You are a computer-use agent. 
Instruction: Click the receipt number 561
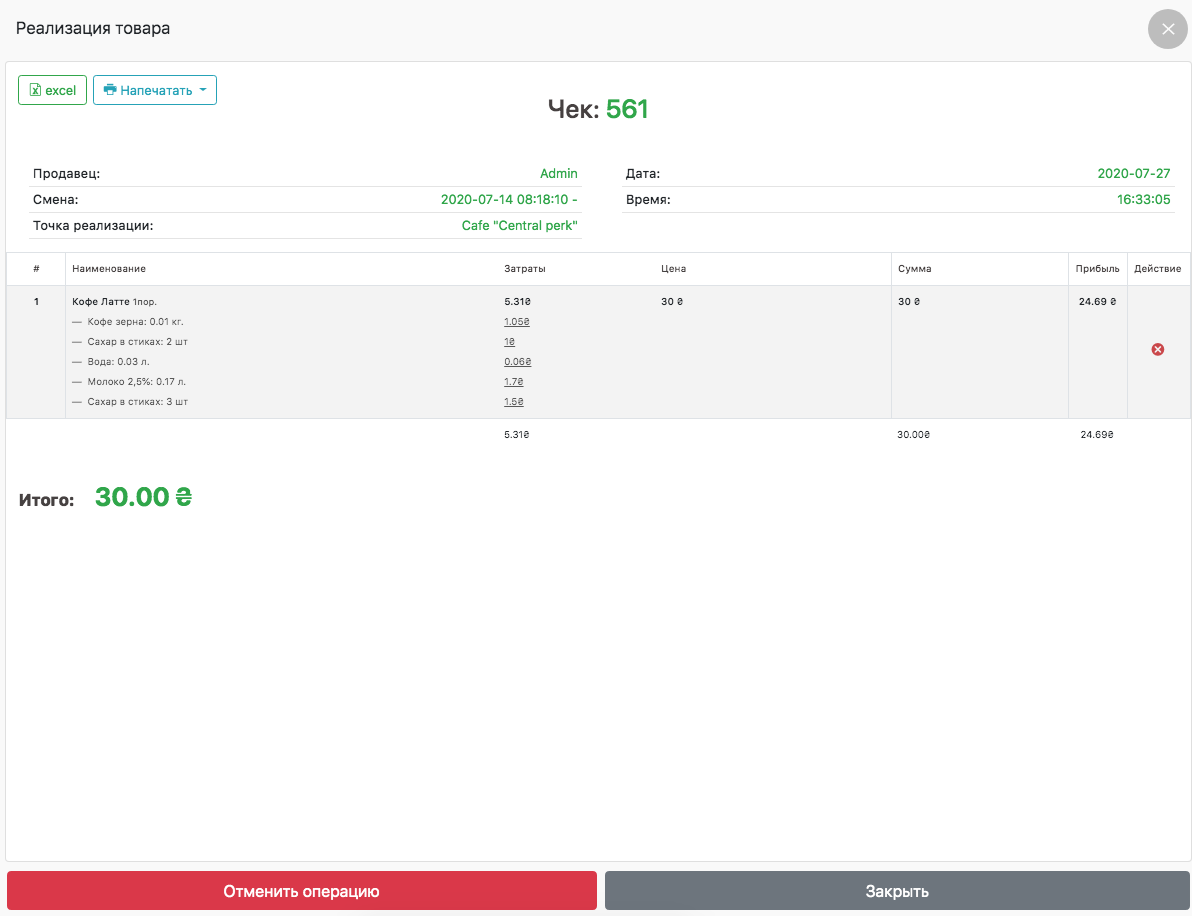click(x=627, y=109)
